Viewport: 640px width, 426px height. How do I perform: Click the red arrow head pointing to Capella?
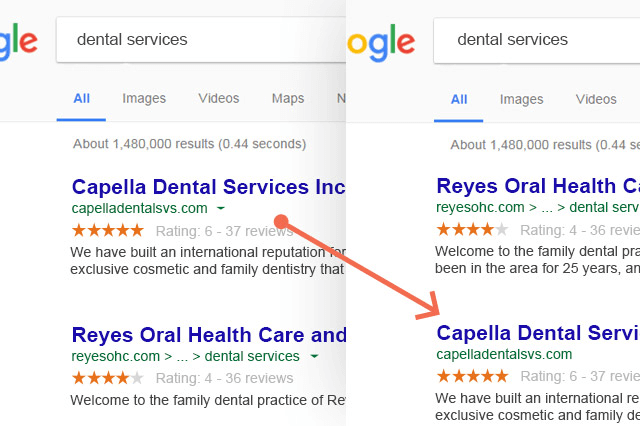tap(429, 307)
